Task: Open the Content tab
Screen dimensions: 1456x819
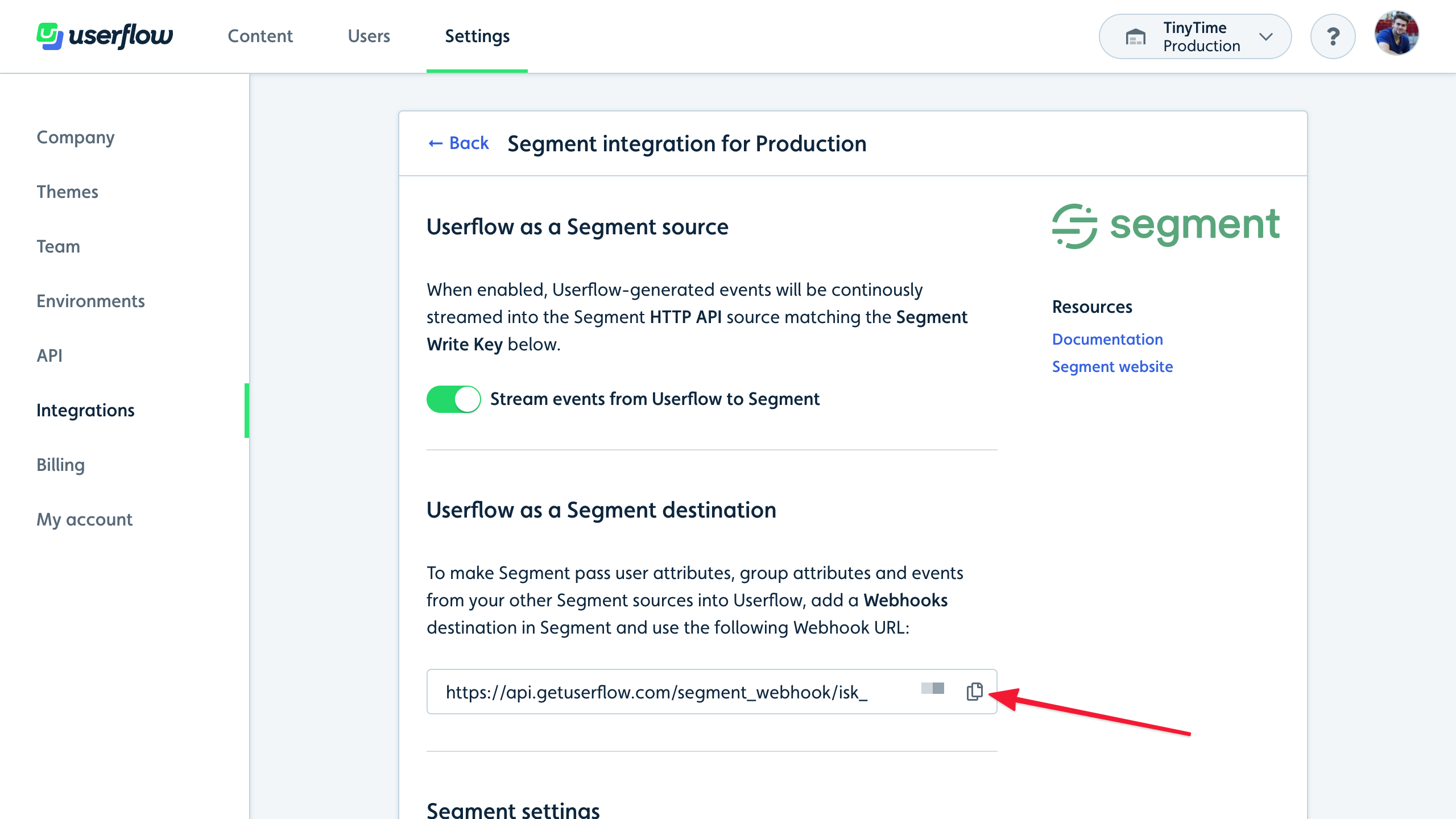Action: coord(260,36)
